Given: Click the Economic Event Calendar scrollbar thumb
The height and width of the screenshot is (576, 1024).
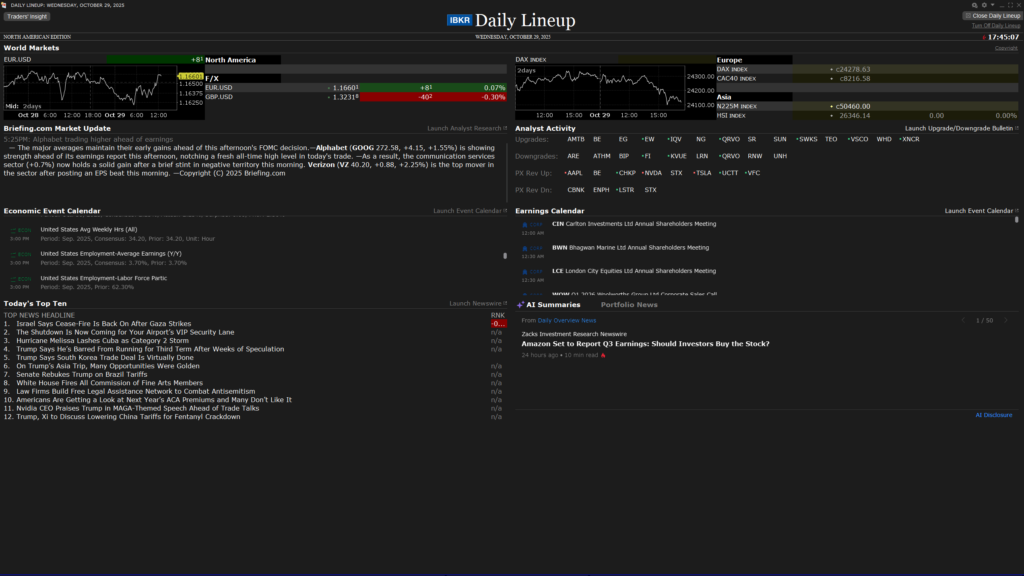Looking at the screenshot, I should [x=504, y=256].
